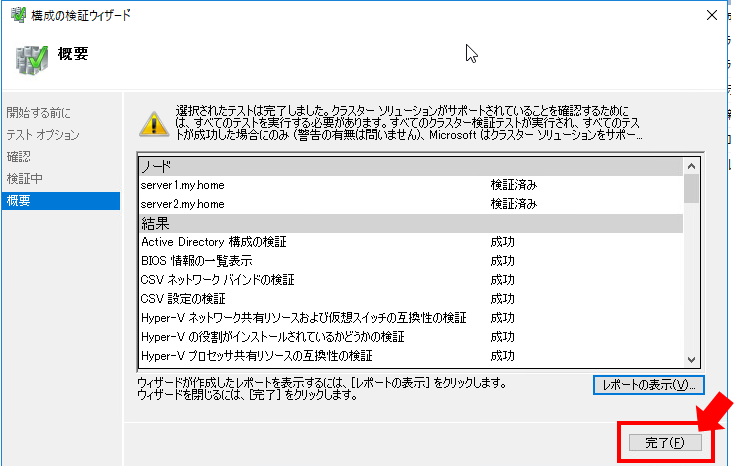Select the 開始する前に step
The height and width of the screenshot is (466, 734).
pos(38,113)
